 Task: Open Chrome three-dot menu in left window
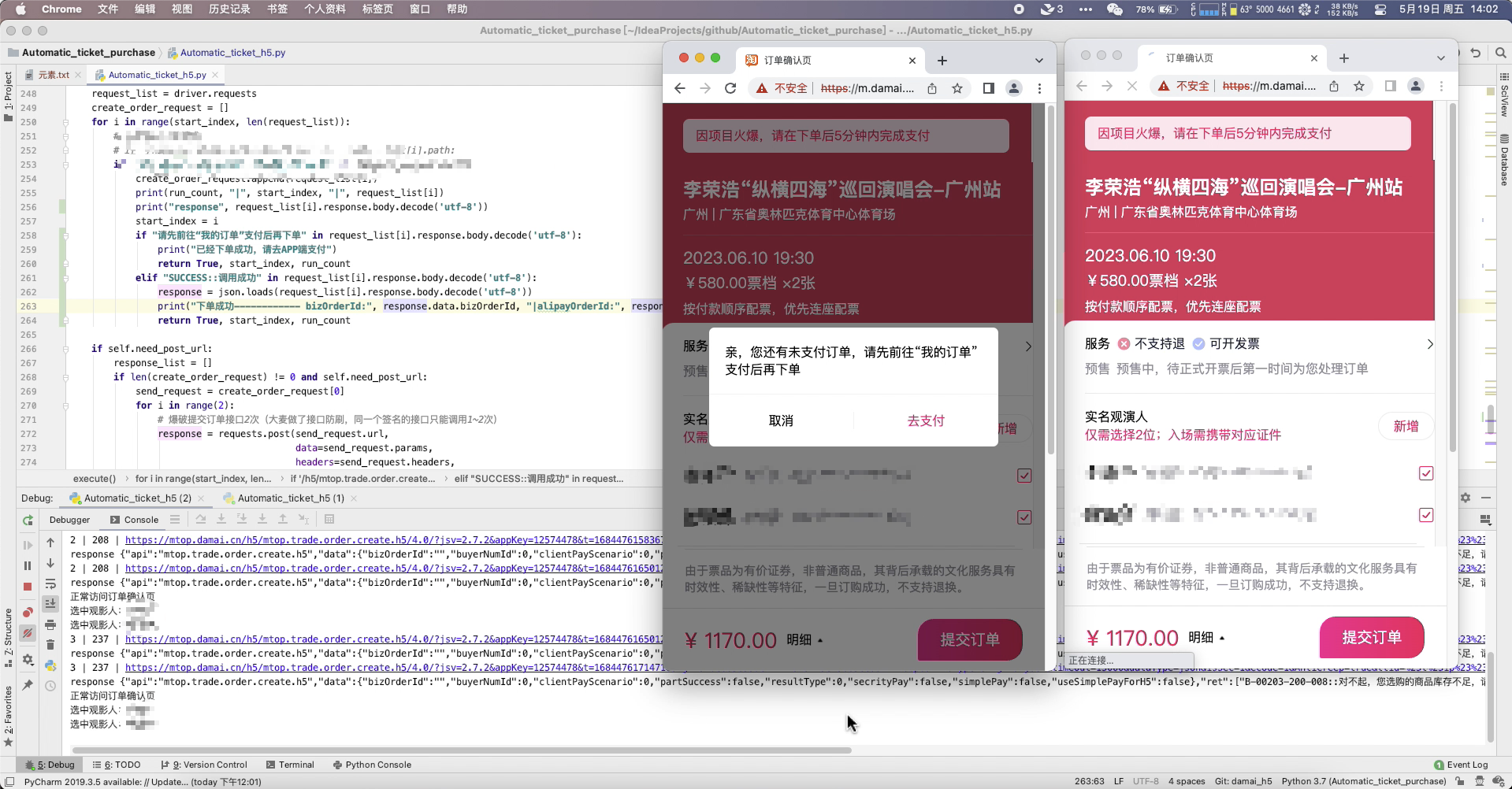[x=1039, y=88]
